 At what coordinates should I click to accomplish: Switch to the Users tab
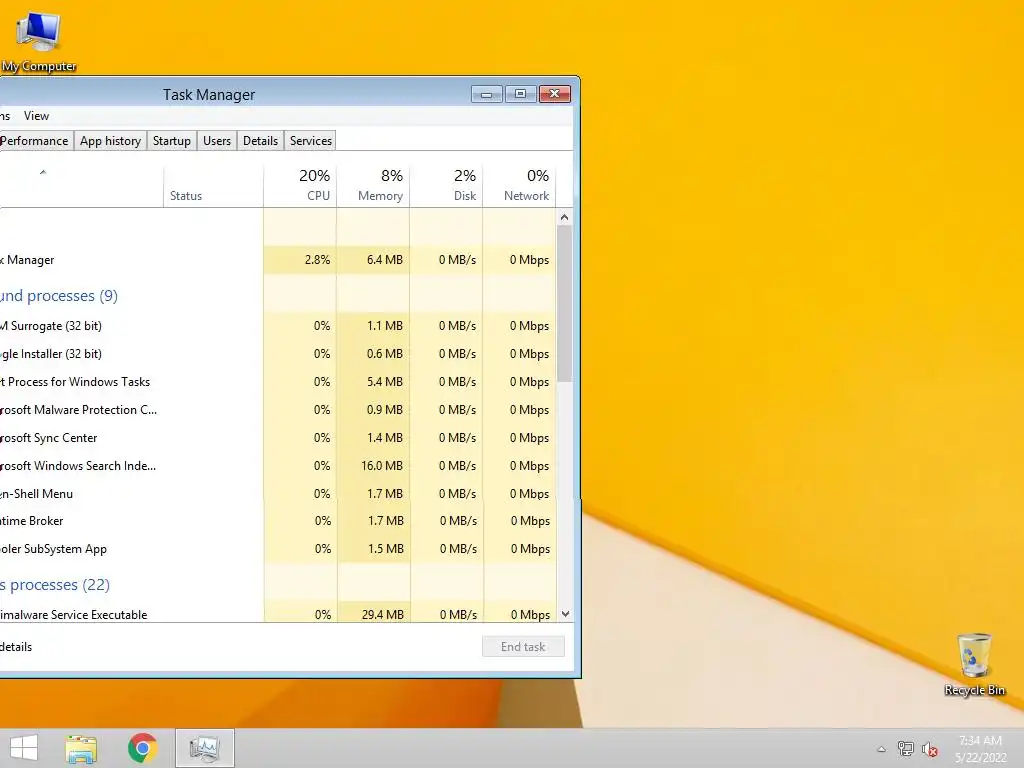217,140
